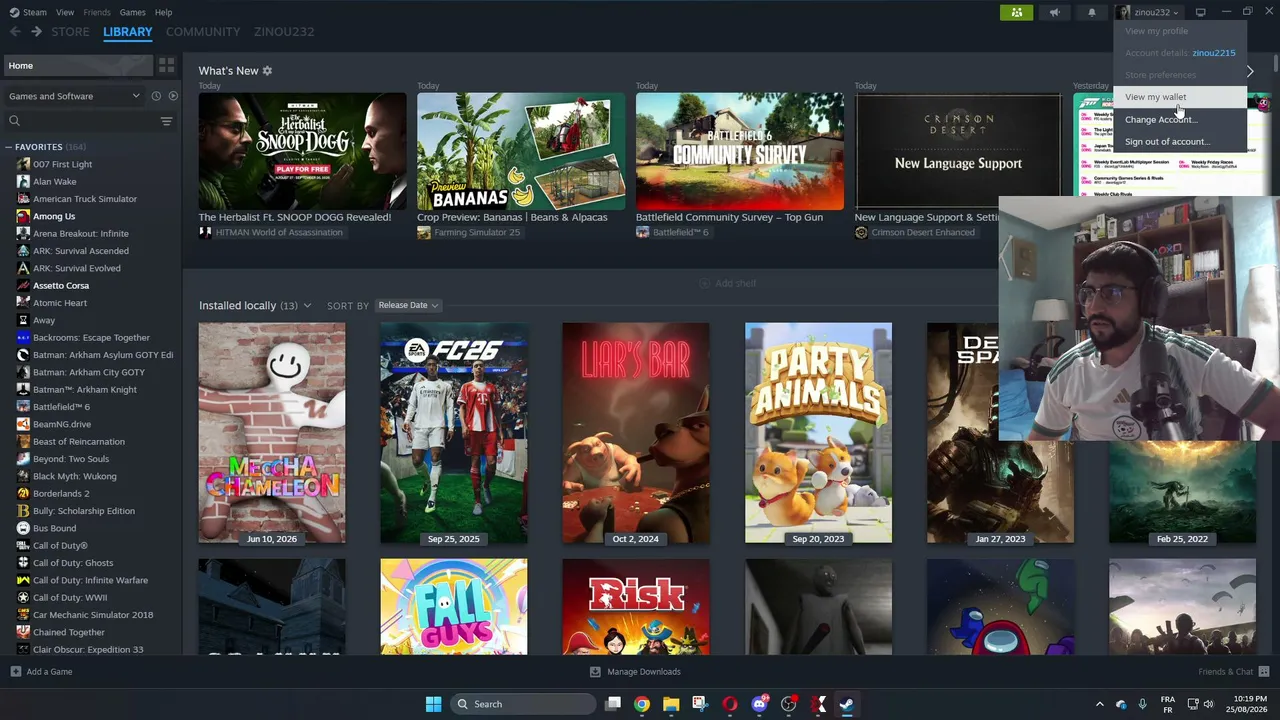The width and height of the screenshot is (1280, 720).
Task: Open the Party Animals game cover
Action: 818,433
